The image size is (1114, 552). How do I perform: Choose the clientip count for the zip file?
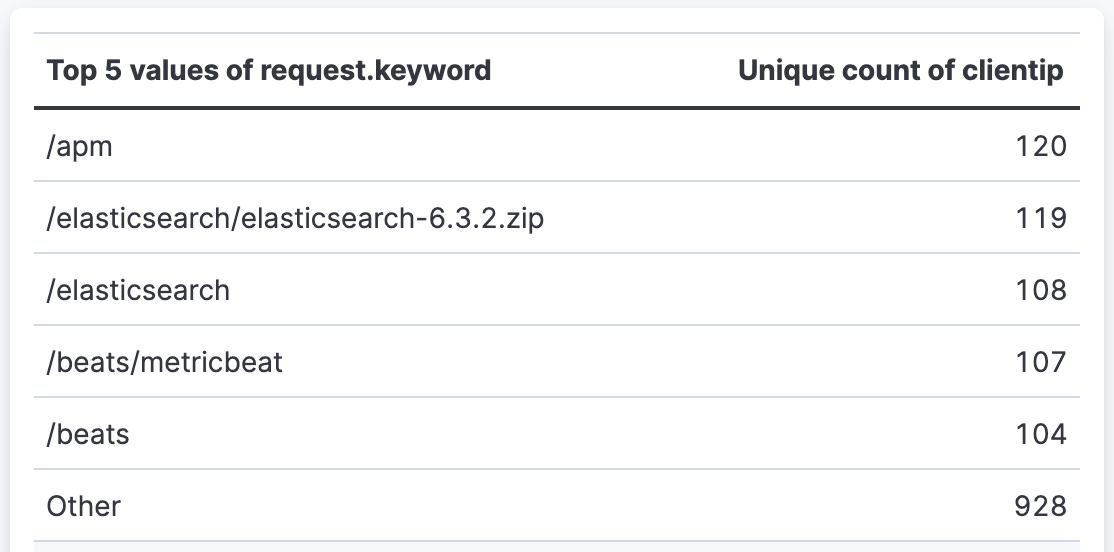[1041, 218]
